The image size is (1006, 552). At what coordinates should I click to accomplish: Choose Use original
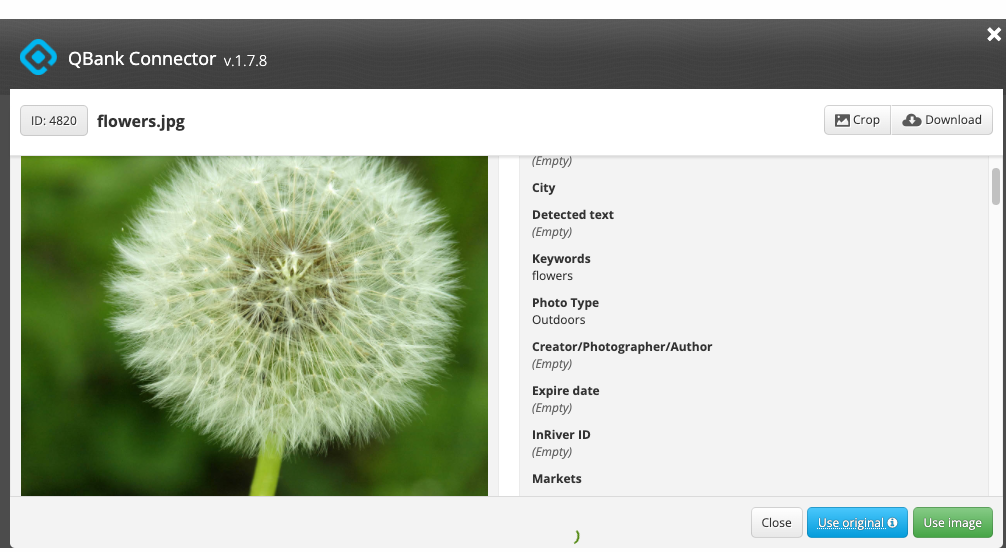857,522
